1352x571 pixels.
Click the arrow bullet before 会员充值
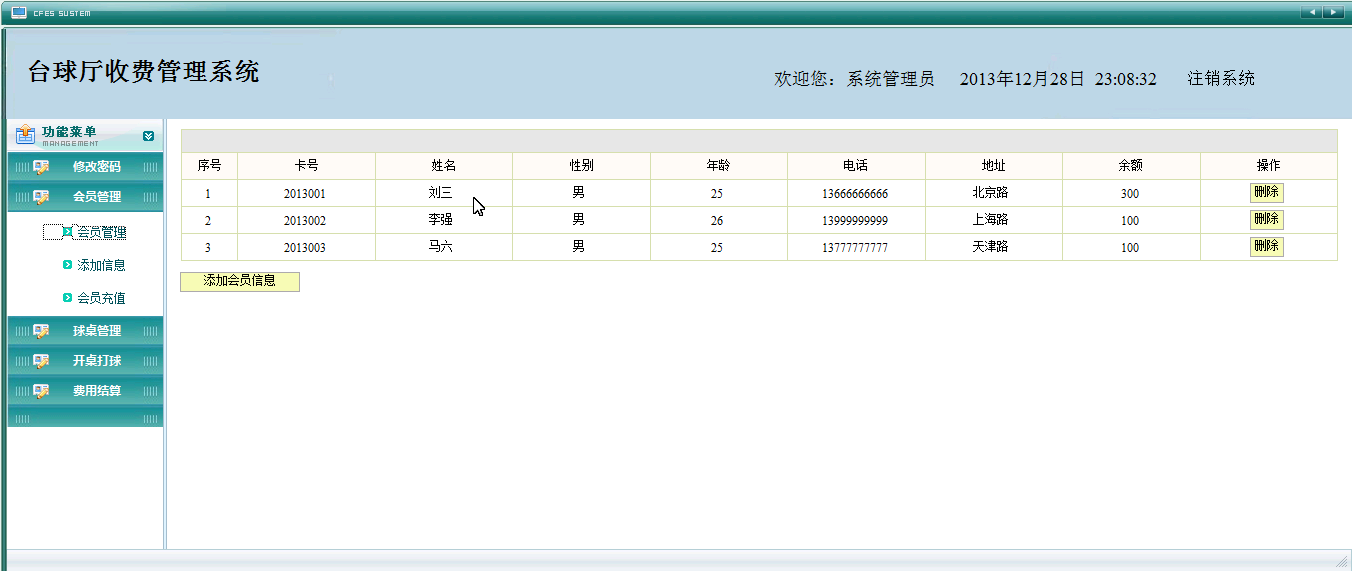point(67,298)
